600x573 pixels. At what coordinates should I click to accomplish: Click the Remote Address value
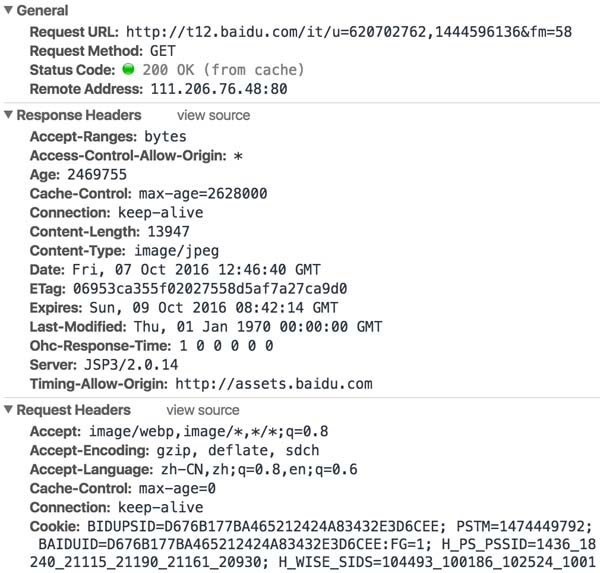(x=213, y=89)
